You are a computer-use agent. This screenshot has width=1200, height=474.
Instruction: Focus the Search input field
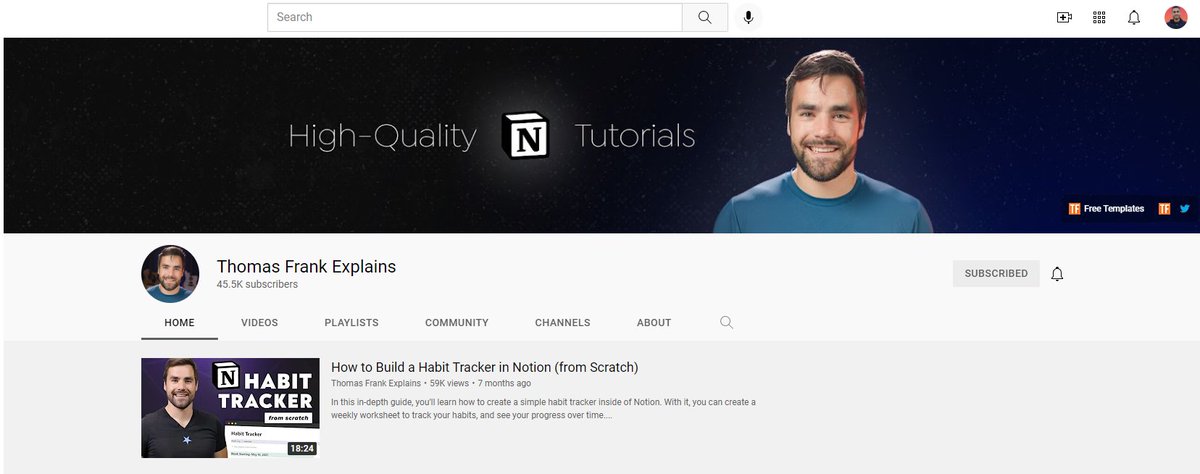tap(475, 17)
